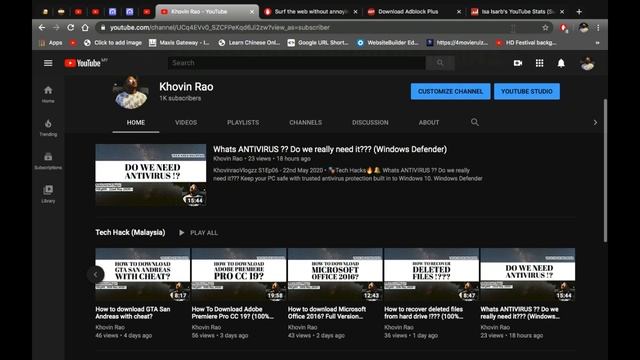Click YOUTUBE STUDIO button

[527, 91]
